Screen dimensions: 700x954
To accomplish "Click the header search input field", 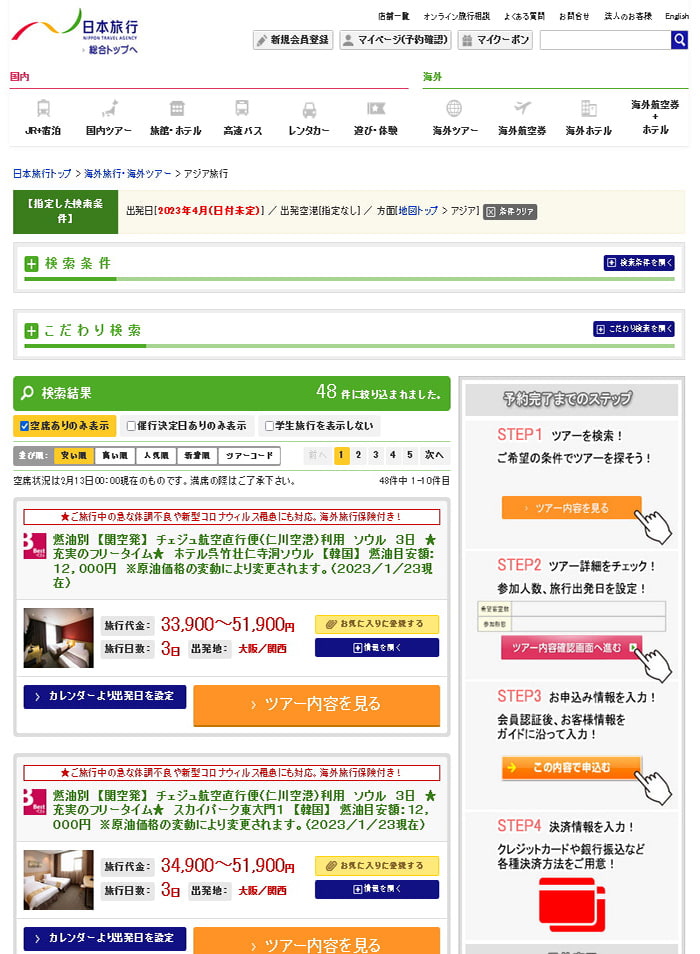I will tap(605, 40).
